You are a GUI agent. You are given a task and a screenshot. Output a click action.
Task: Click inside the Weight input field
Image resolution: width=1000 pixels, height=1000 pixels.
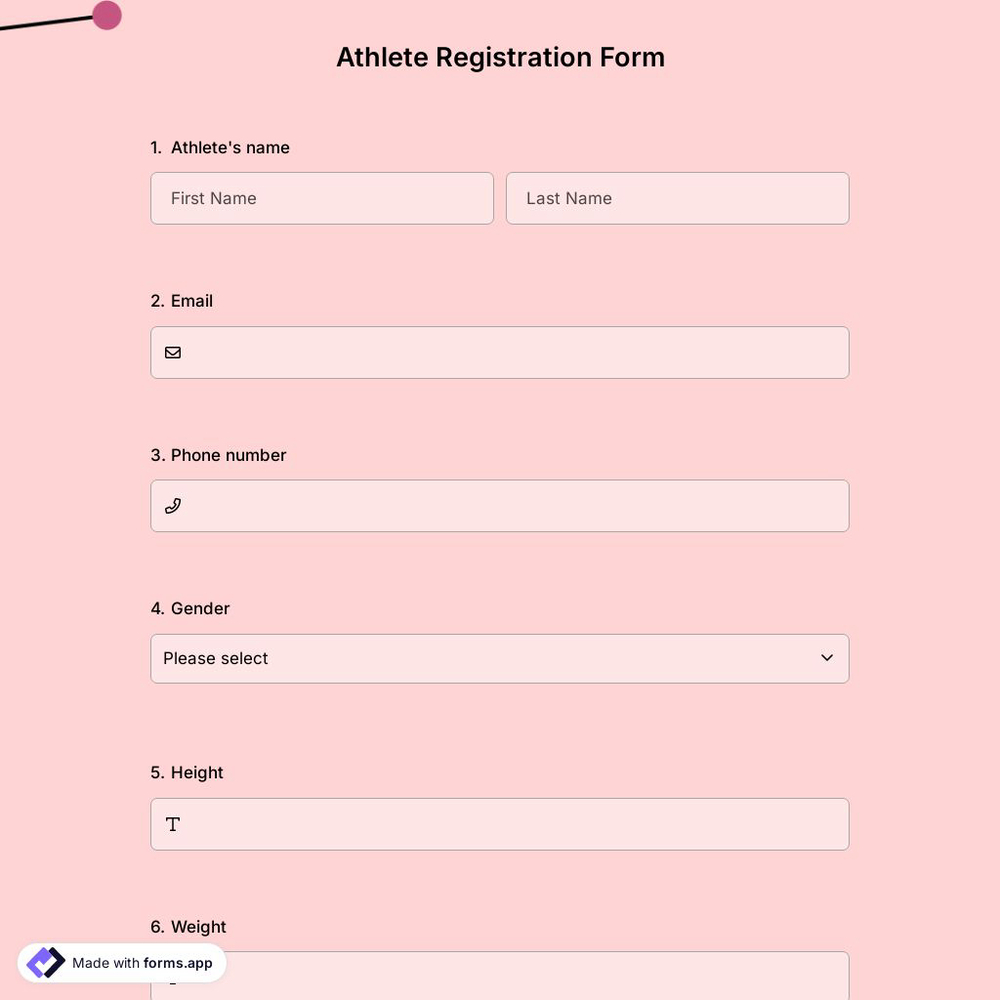pos(500,978)
